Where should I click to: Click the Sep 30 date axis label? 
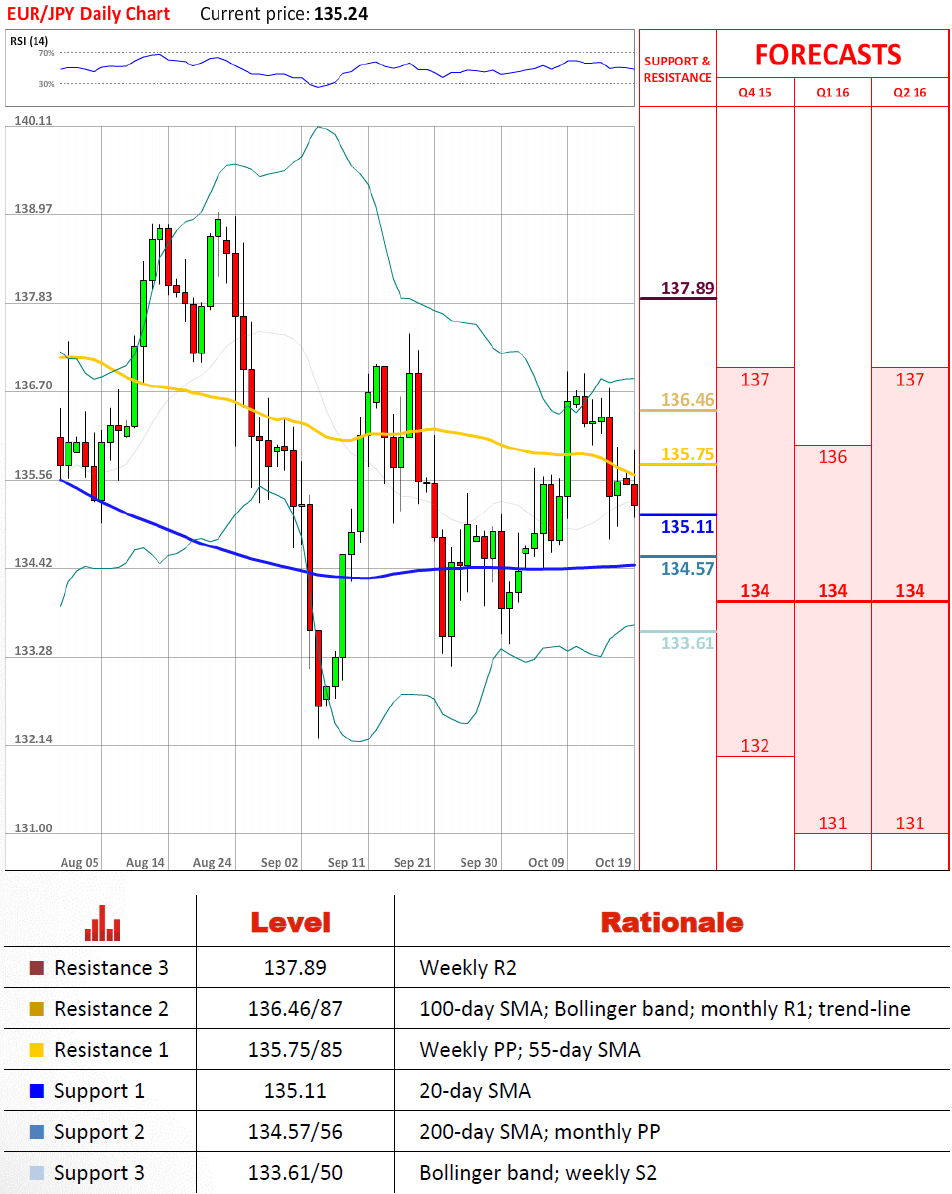tap(479, 863)
